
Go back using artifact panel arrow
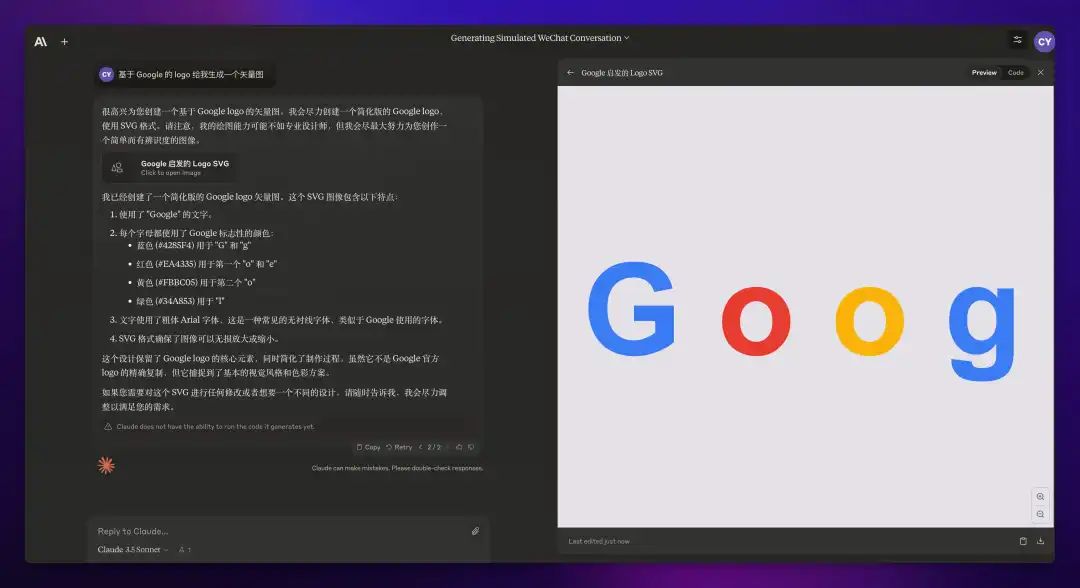click(x=570, y=72)
